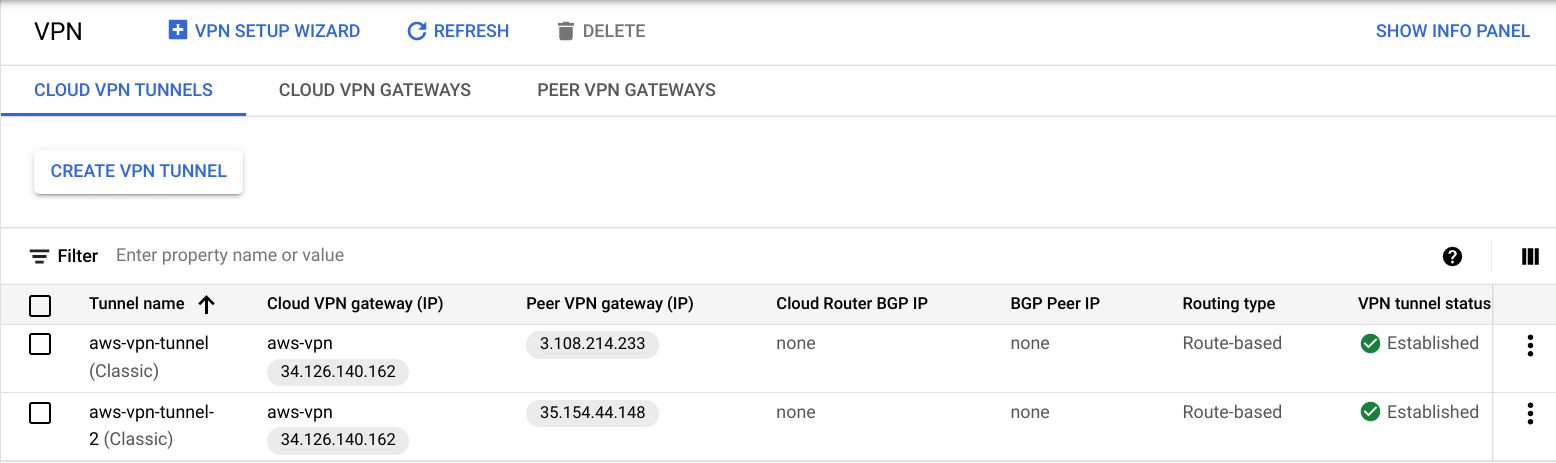Screen dimensions: 1556x463
Task: Click the Filter lines icon
Action: (x=40, y=256)
